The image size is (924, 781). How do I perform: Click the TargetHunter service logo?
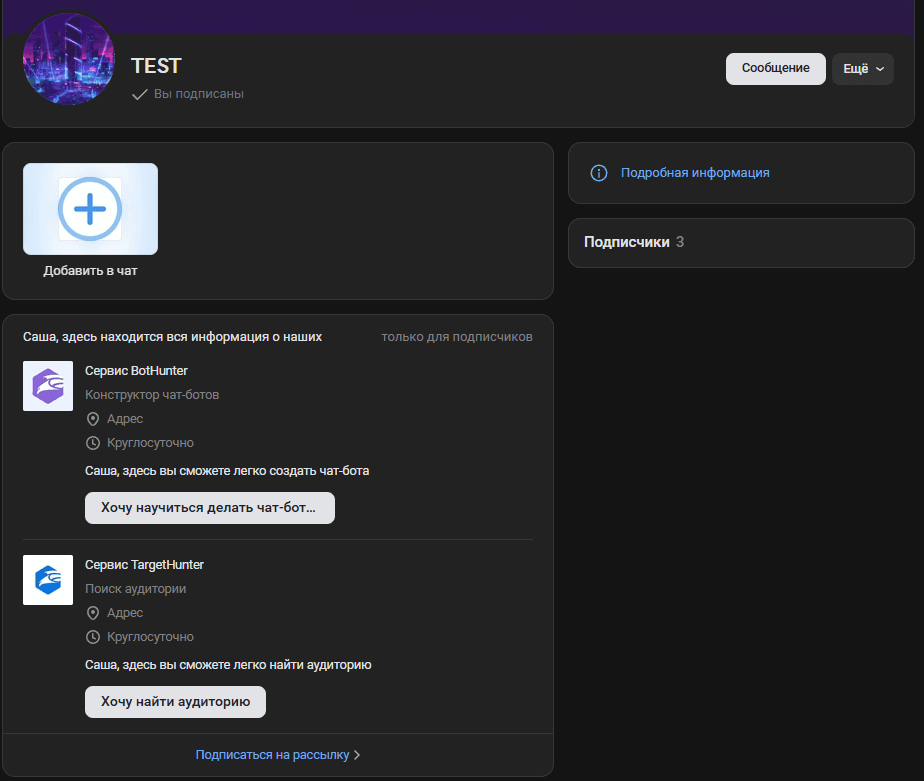[48, 580]
